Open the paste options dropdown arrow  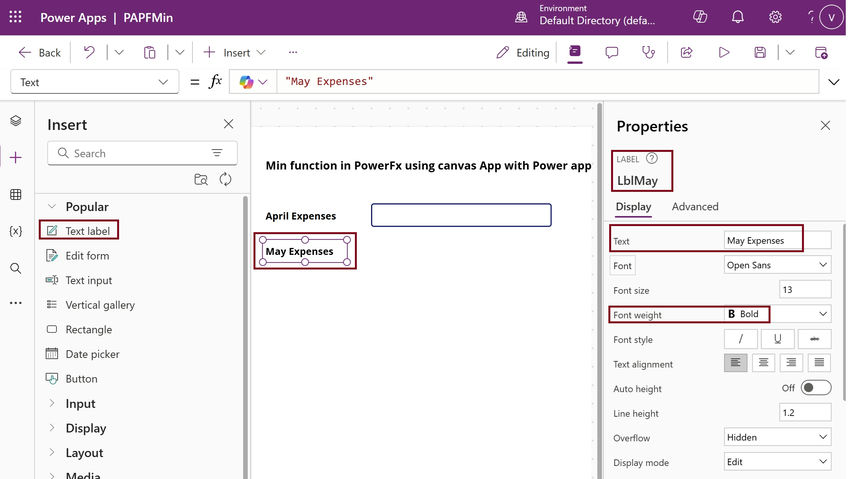tap(179, 53)
